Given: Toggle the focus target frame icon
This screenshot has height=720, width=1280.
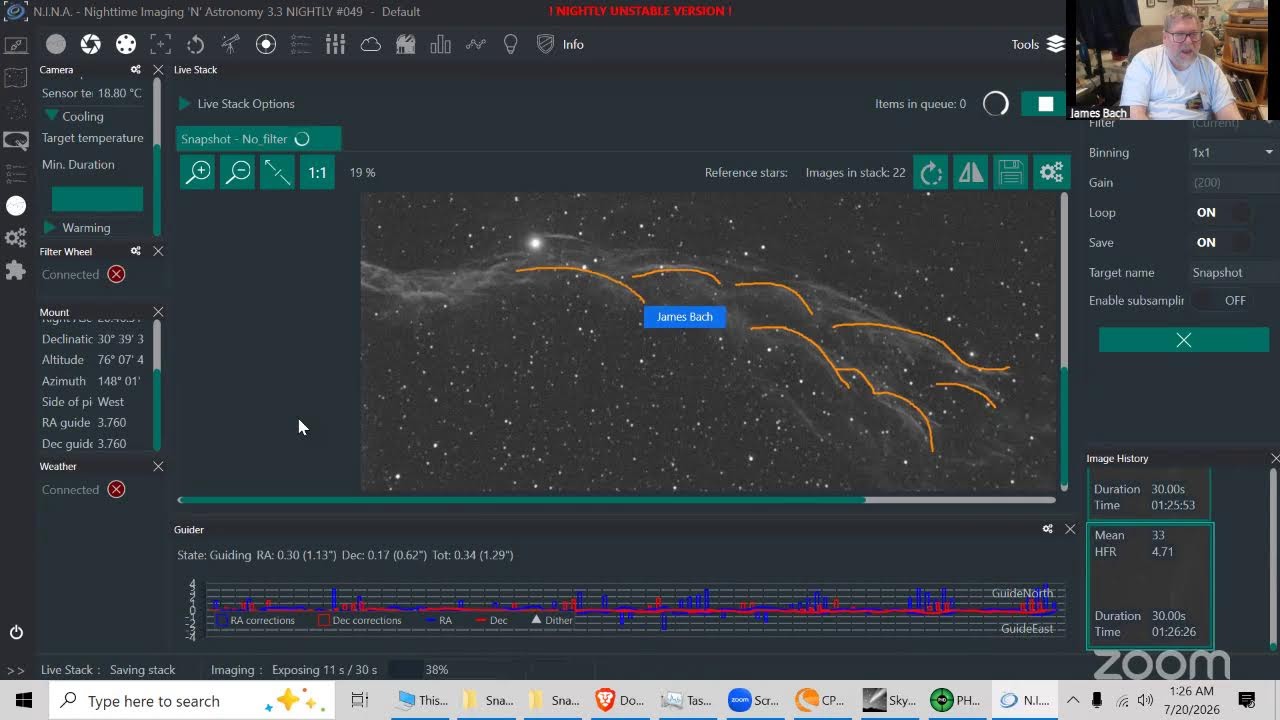Looking at the screenshot, I should point(161,44).
